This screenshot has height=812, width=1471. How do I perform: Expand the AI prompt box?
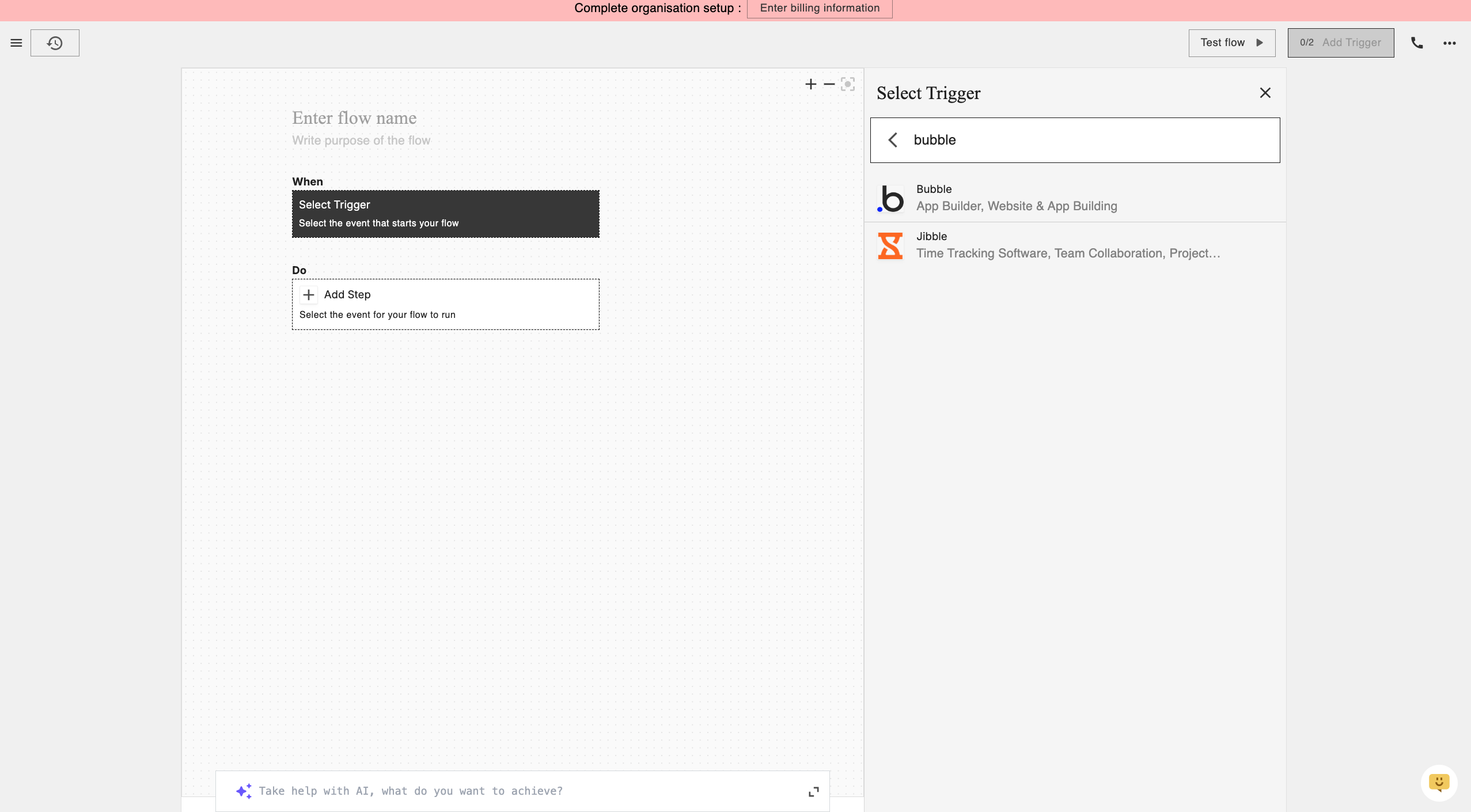814,792
